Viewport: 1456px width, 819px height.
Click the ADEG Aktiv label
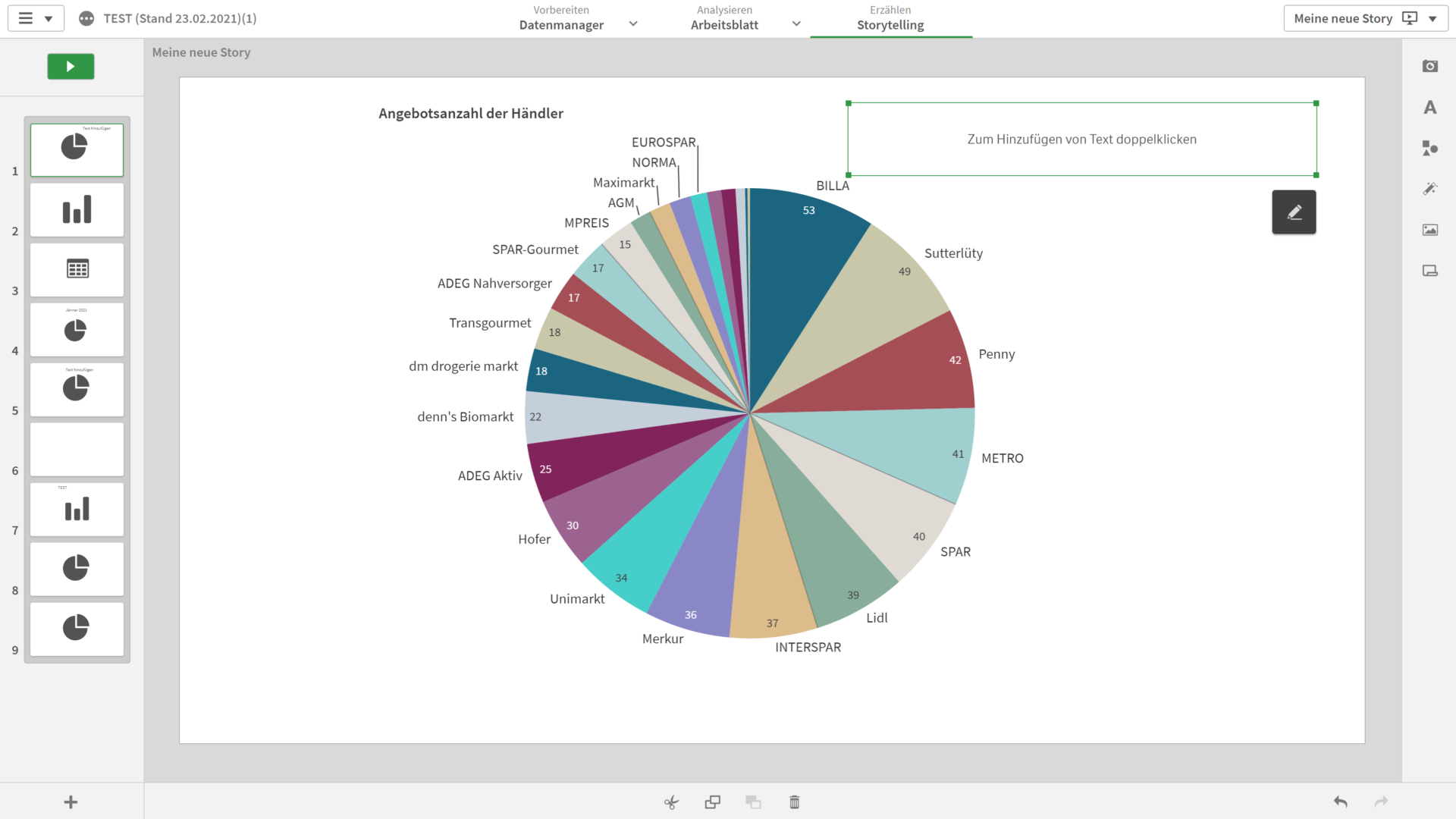[x=490, y=475]
